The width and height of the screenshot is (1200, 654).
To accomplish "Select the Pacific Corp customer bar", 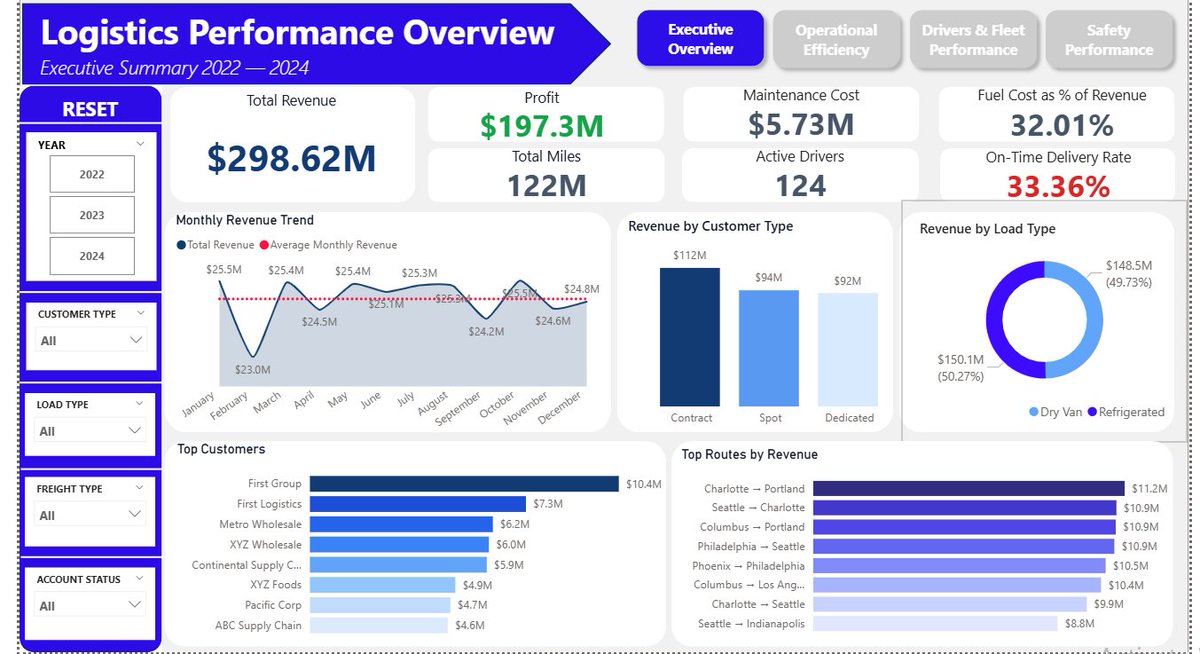I will click(x=379, y=605).
